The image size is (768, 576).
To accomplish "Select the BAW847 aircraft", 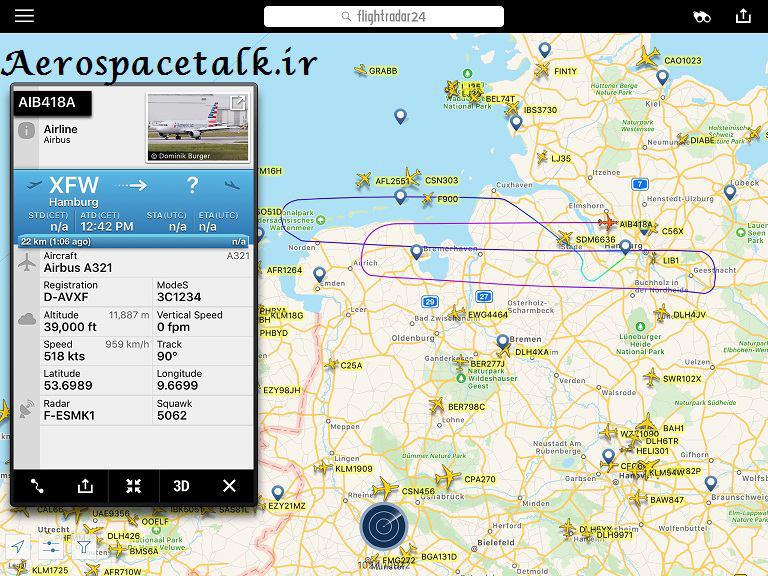I will tap(639, 499).
